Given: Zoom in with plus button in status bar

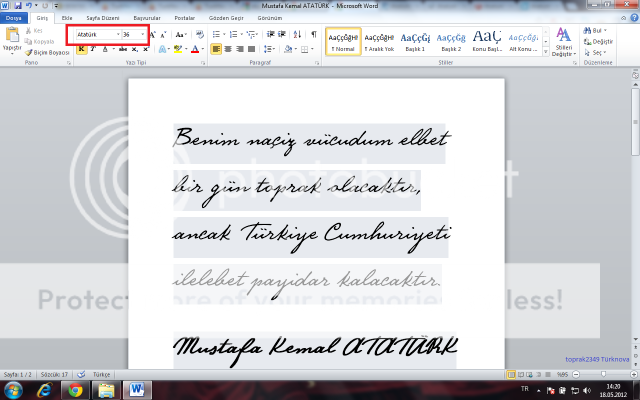Looking at the screenshot, I should [x=634, y=374].
